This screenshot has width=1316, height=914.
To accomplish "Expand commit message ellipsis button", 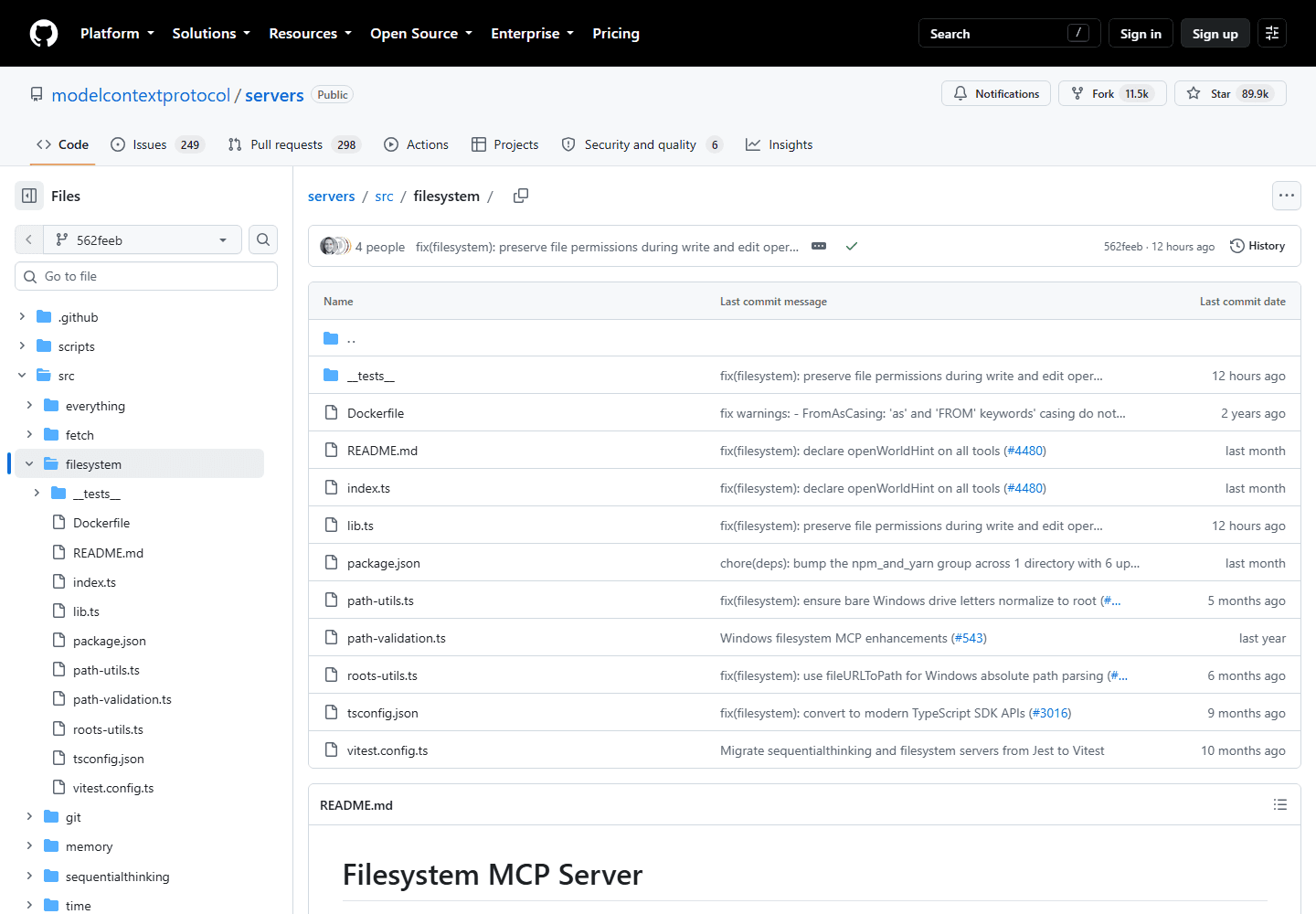I will [819, 247].
